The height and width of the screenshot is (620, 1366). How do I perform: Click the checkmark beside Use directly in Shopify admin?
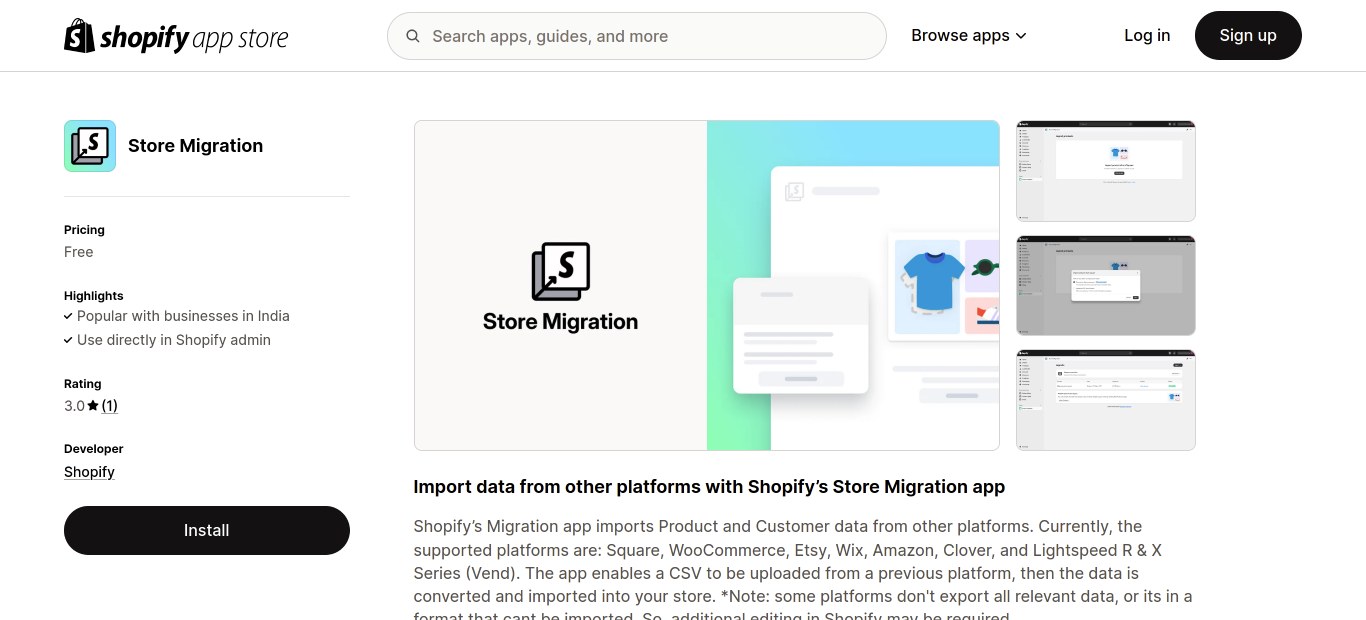click(68, 339)
